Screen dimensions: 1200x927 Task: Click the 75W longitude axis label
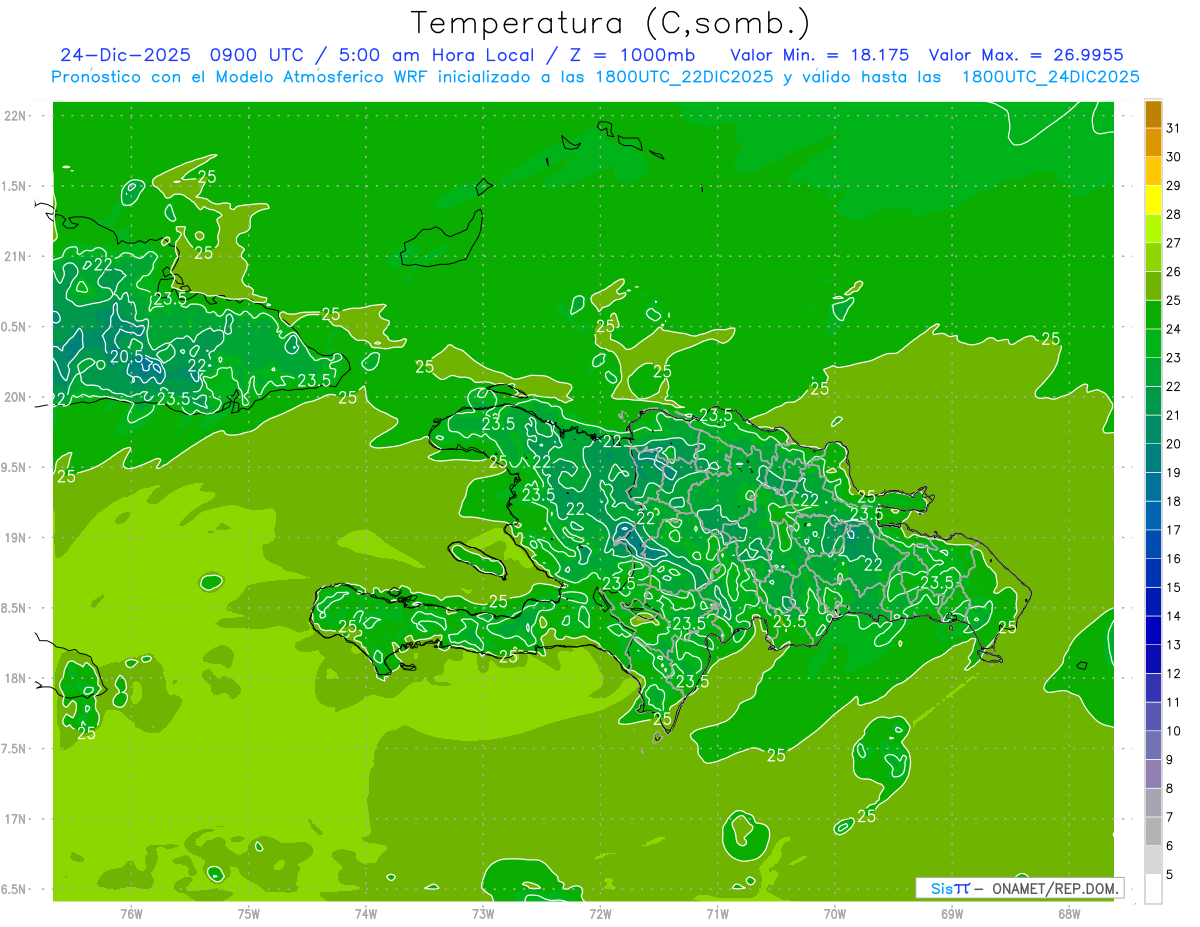(x=249, y=914)
